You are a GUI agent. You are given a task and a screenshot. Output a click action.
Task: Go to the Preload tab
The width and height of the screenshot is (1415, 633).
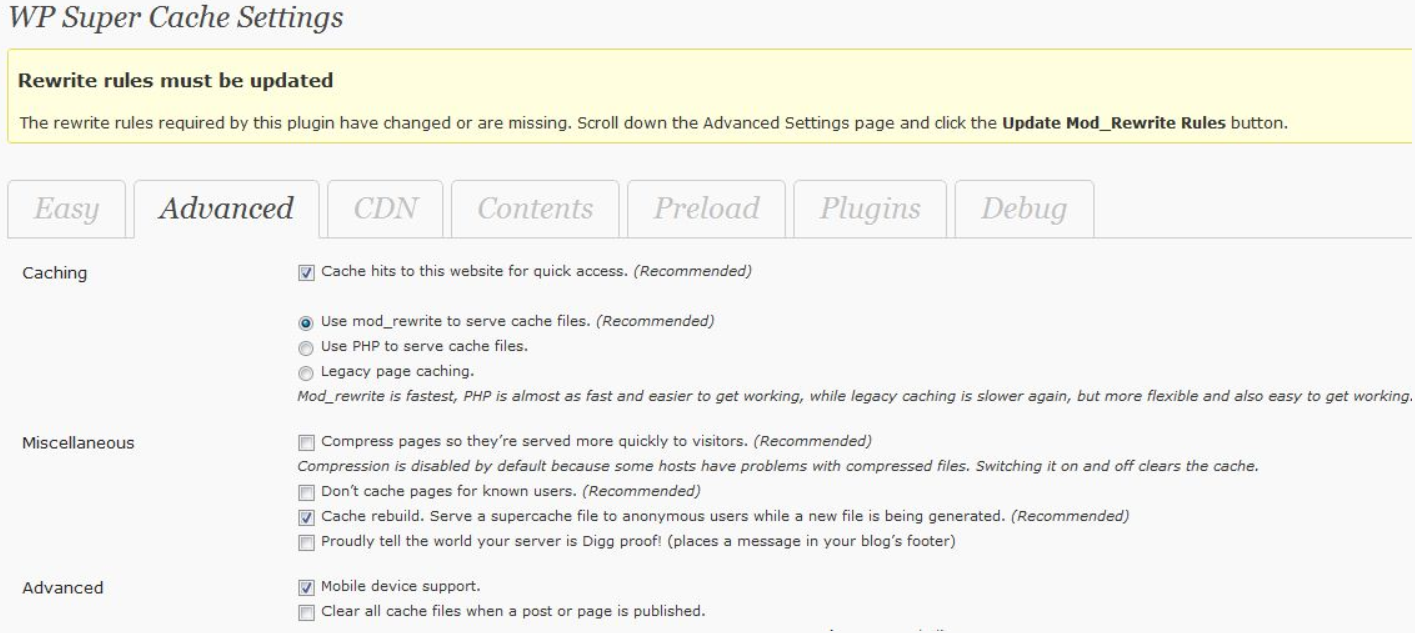tap(706, 208)
